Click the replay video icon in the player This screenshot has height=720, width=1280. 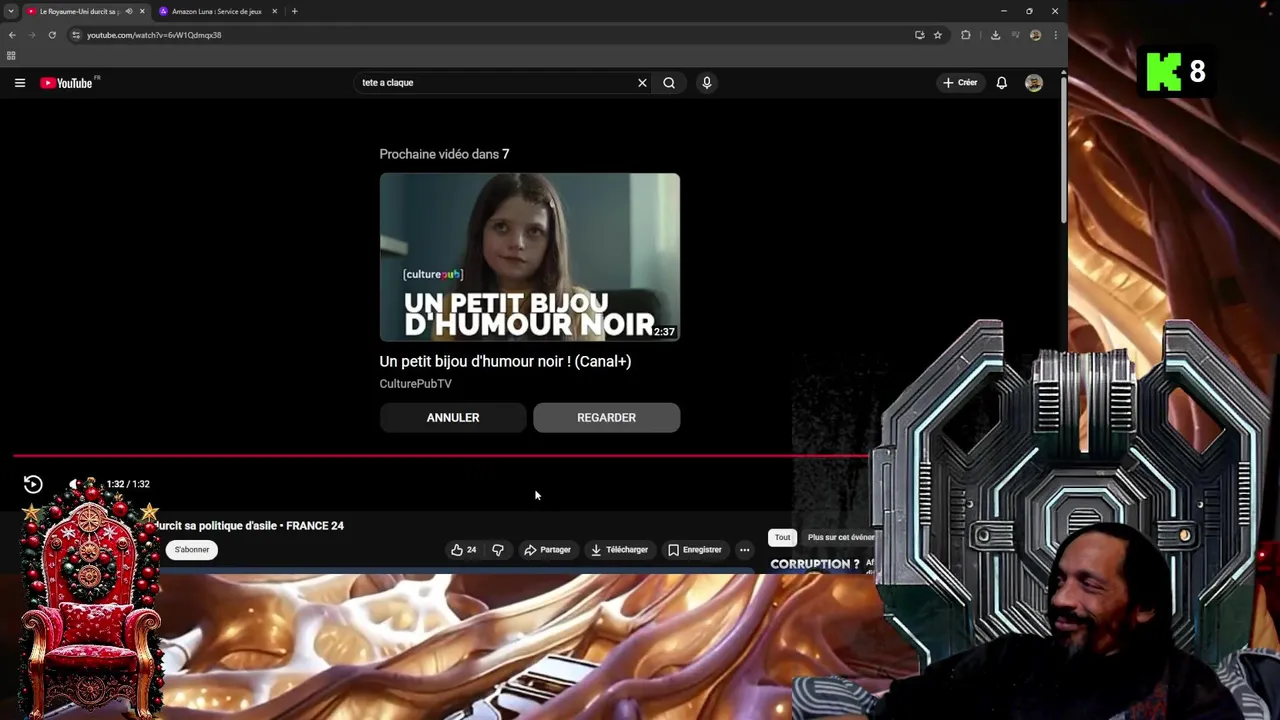tap(33, 484)
